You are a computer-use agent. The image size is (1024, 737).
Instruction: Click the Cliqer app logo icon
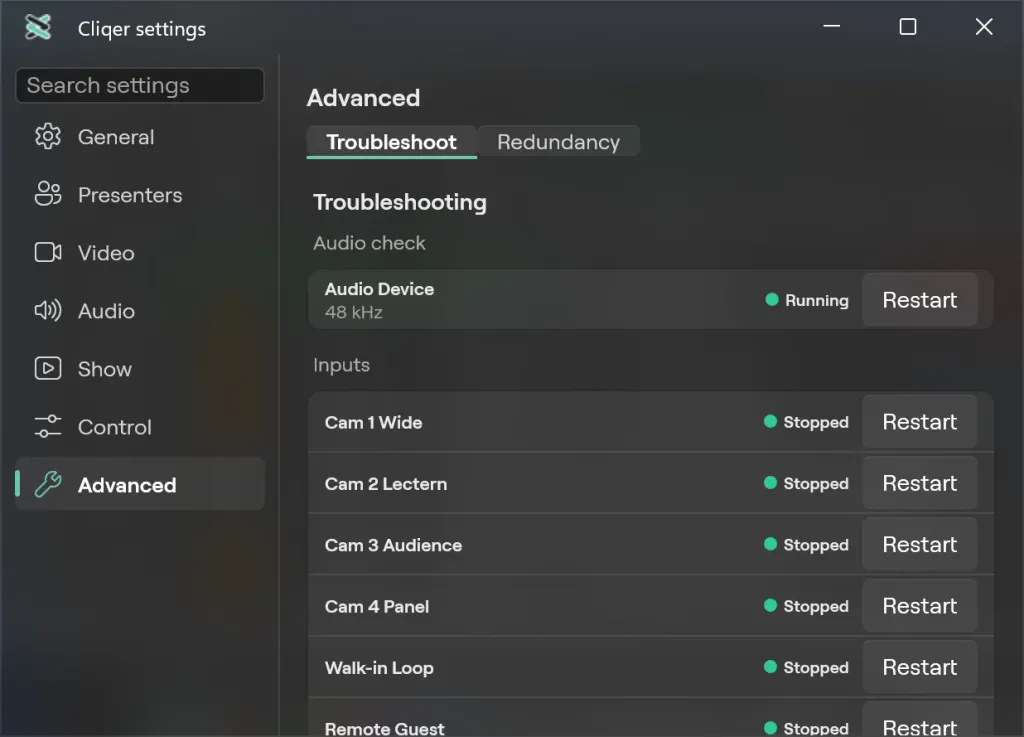pos(38,27)
